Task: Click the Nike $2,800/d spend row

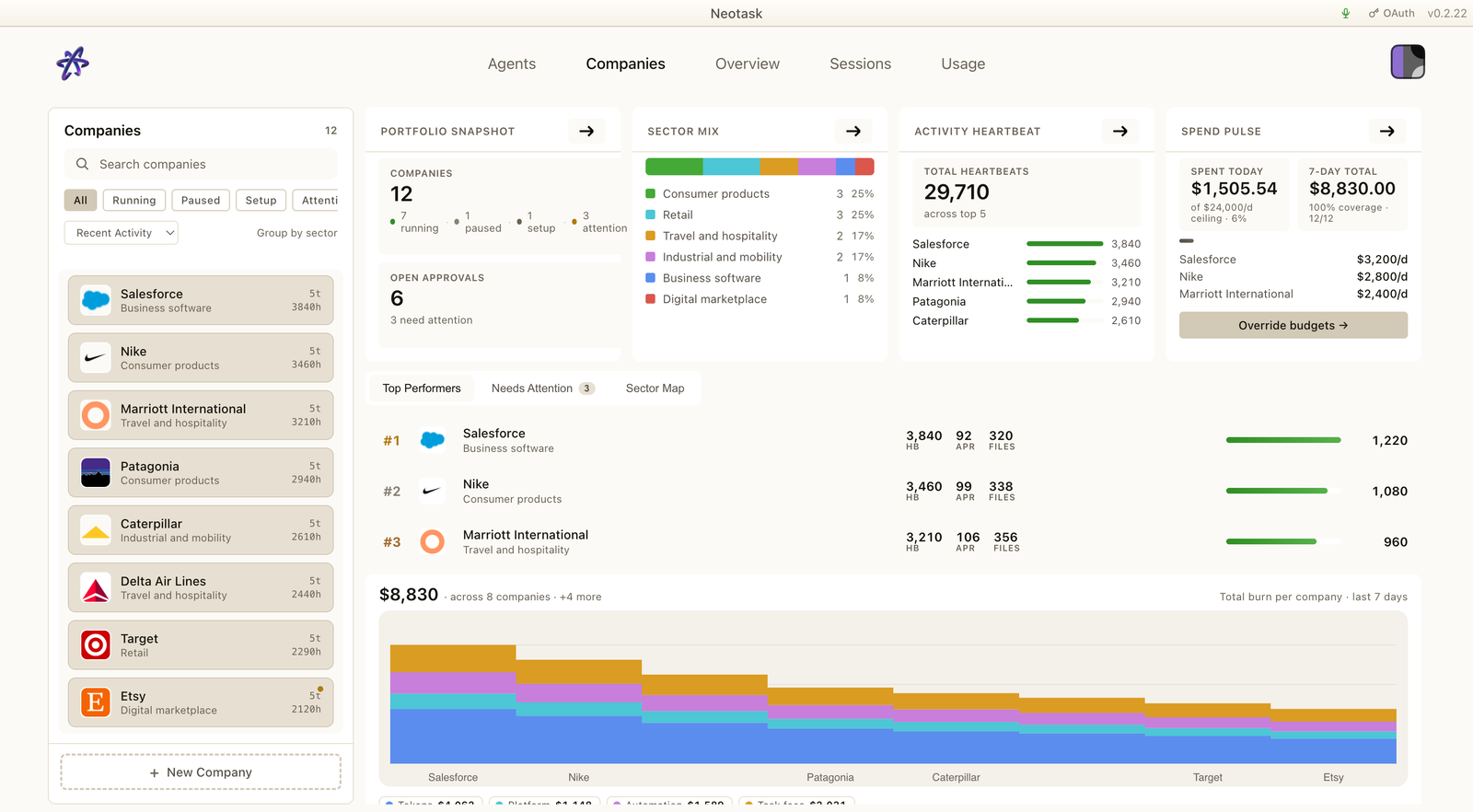Action: click(1293, 276)
